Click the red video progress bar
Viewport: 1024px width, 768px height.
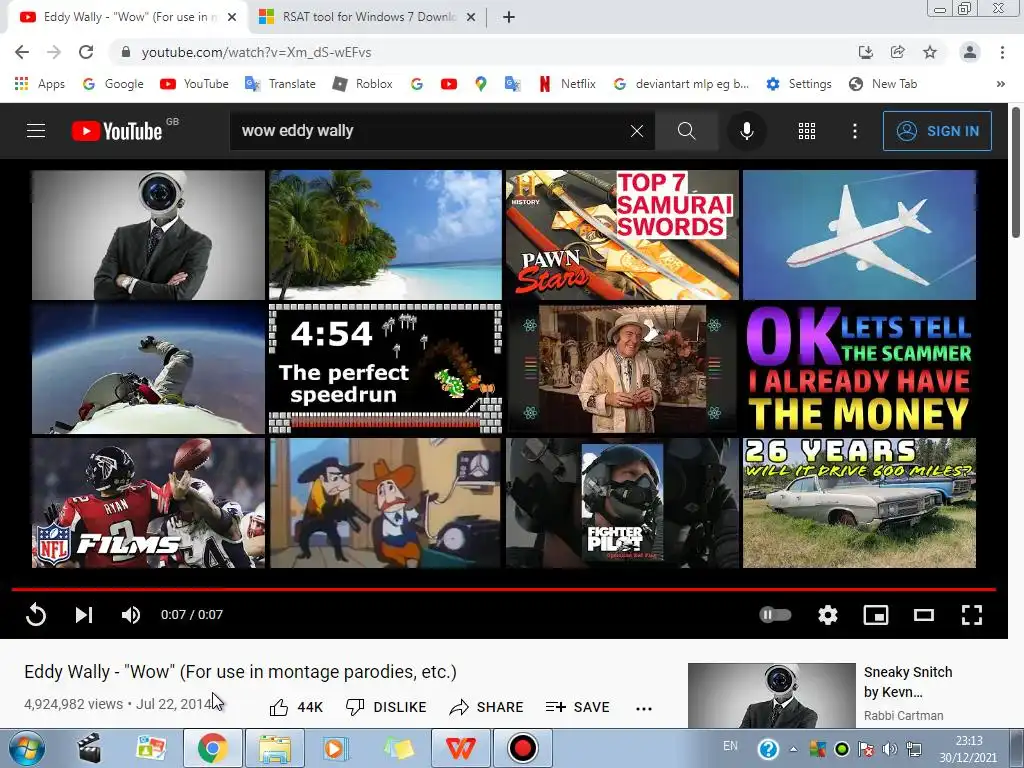pyautogui.click(x=504, y=589)
